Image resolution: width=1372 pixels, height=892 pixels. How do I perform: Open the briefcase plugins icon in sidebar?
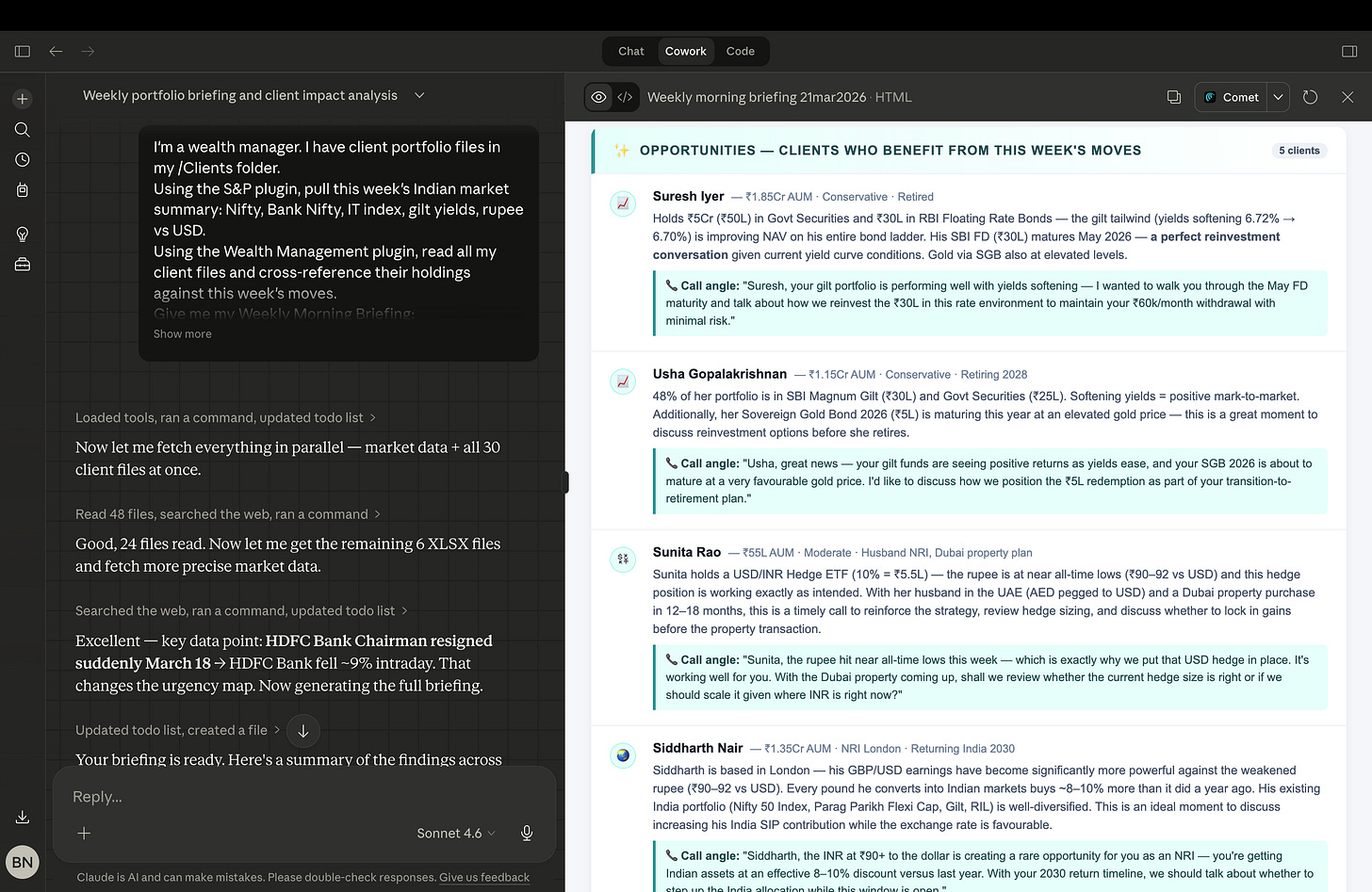coord(23,265)
